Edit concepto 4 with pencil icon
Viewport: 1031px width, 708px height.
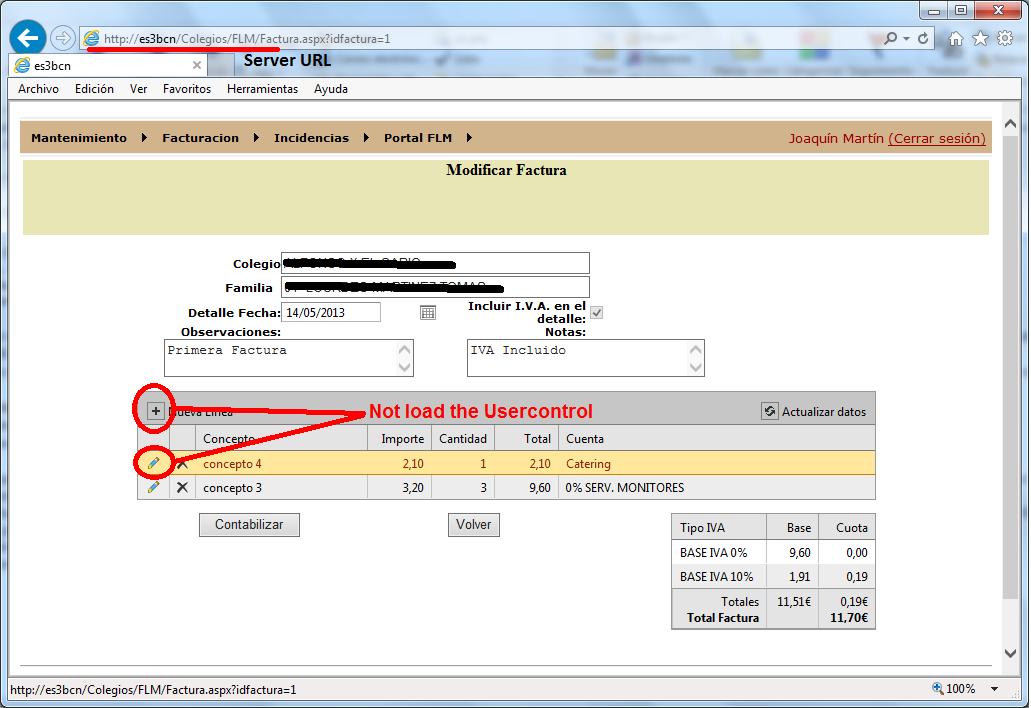point(153,463)
